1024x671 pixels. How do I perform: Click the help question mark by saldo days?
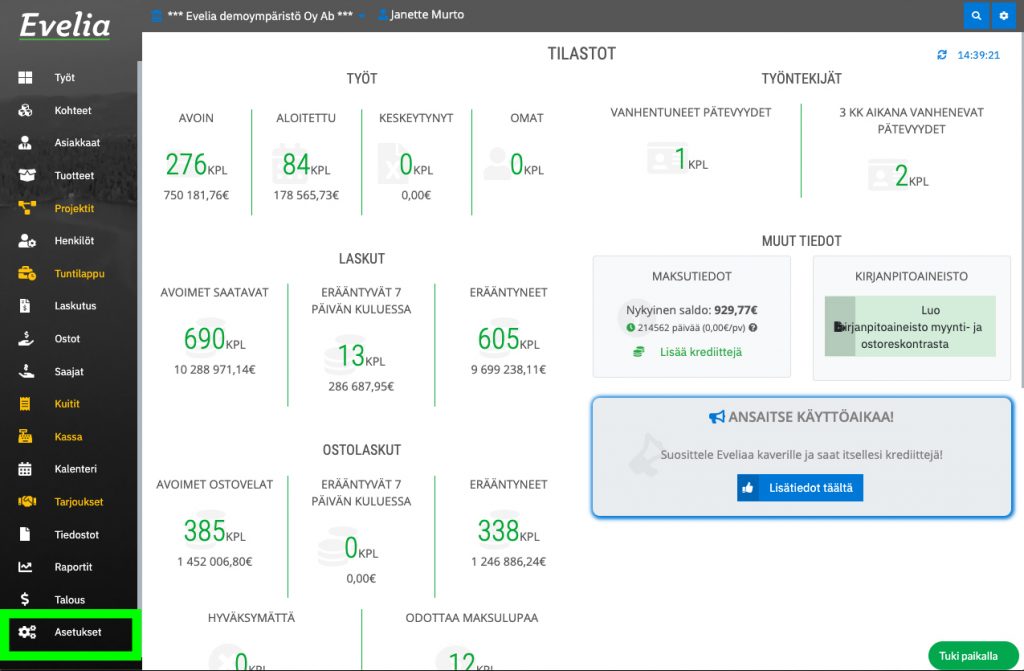753,328
